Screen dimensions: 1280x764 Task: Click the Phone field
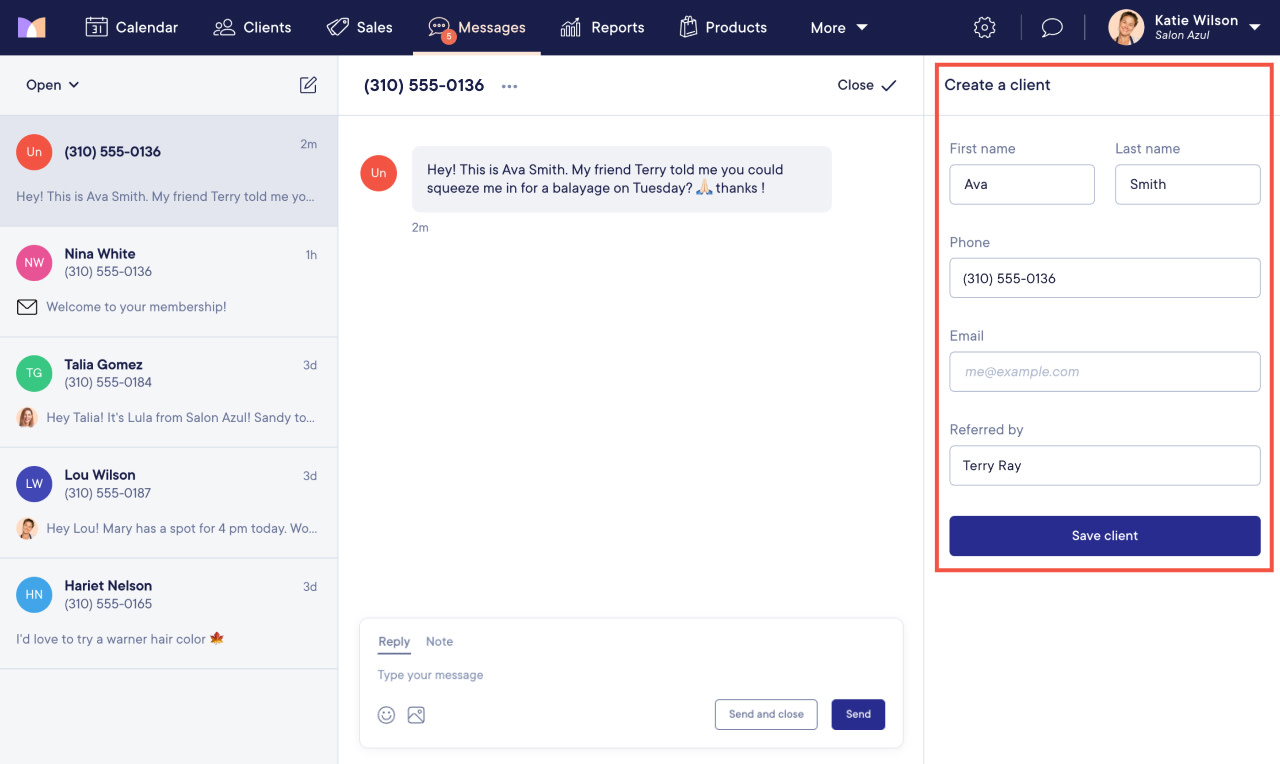click(1105, 278)
